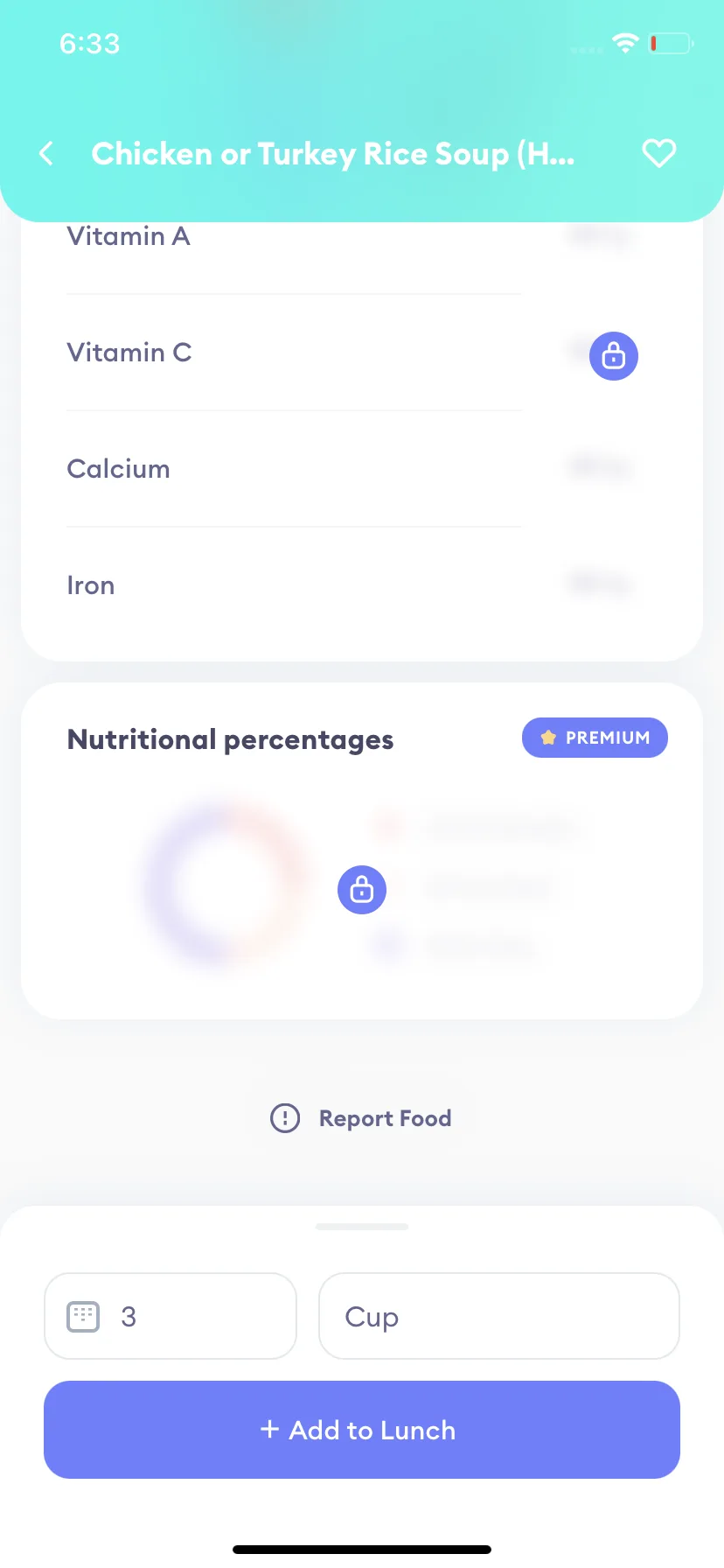Select the Iron nutrient row
This screenshot has width=724, height=1568.
[x=350, y=585]
